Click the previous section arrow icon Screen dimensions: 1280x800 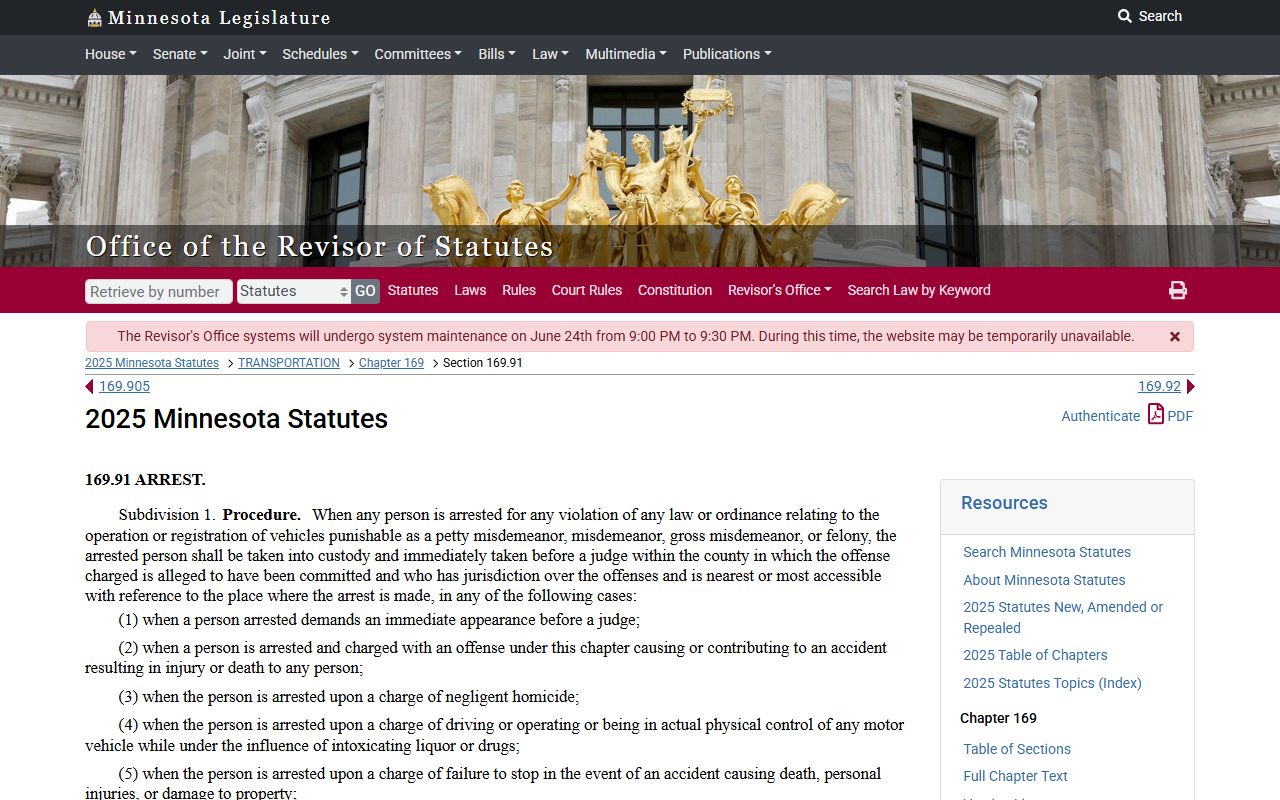point(90,387)
